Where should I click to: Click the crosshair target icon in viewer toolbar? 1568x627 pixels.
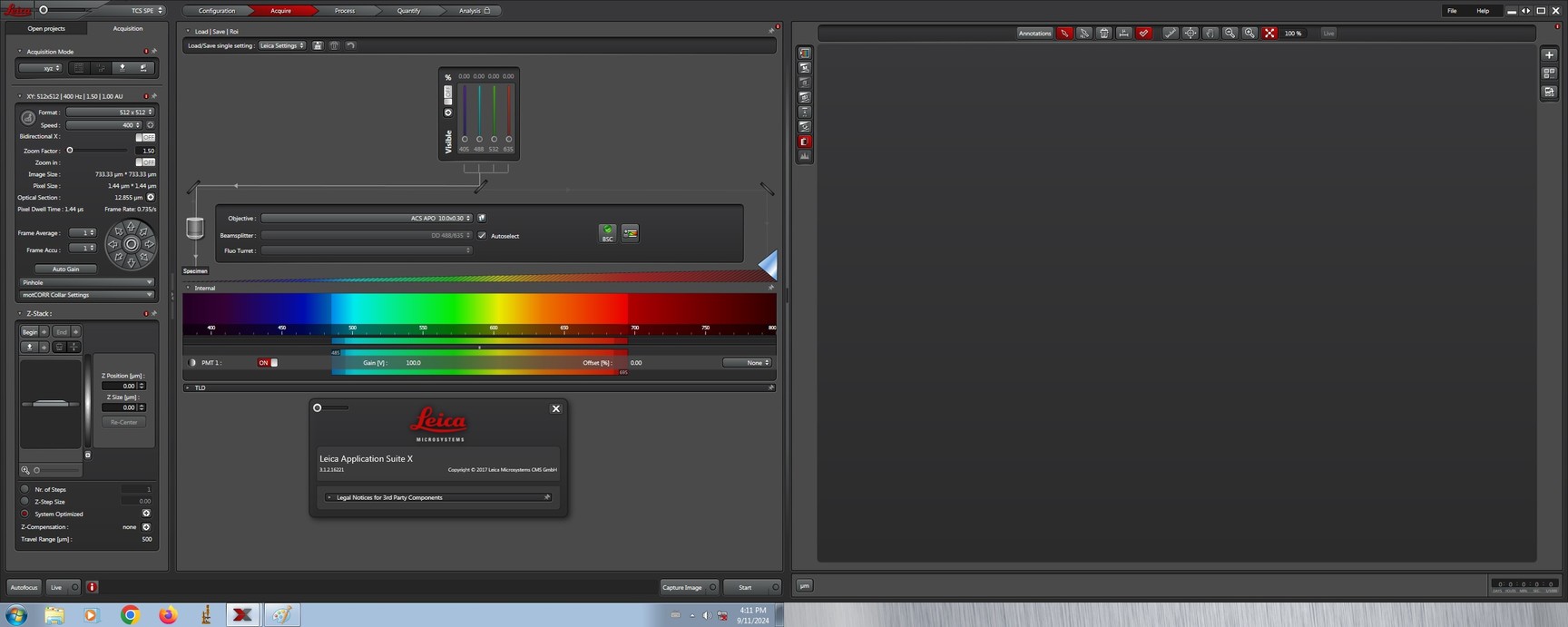1191,33
